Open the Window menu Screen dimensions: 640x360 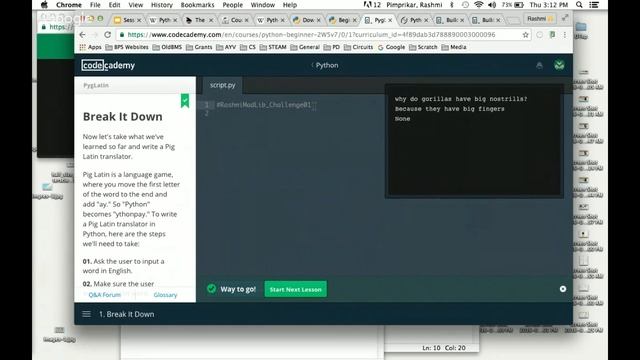coord(262,5)
